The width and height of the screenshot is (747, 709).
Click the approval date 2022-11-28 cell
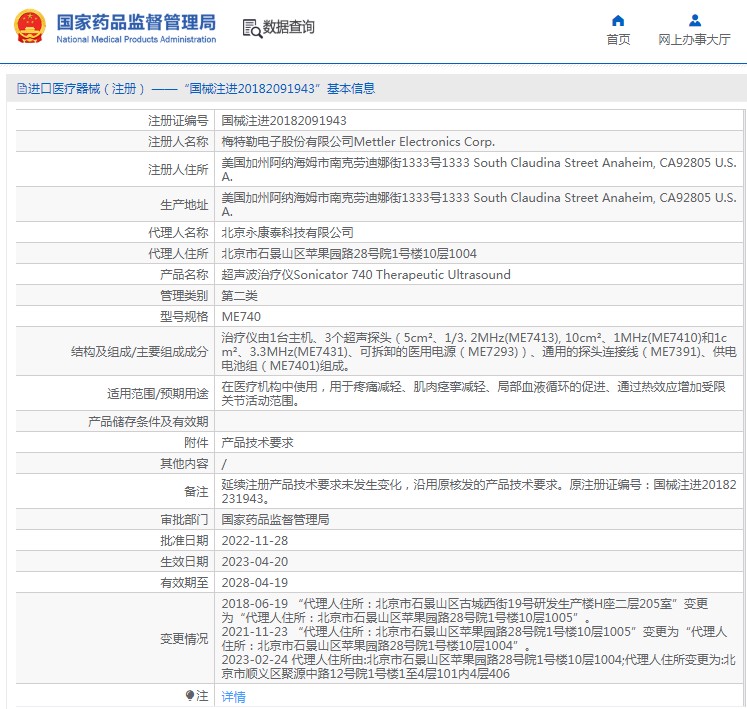[478, 540]
